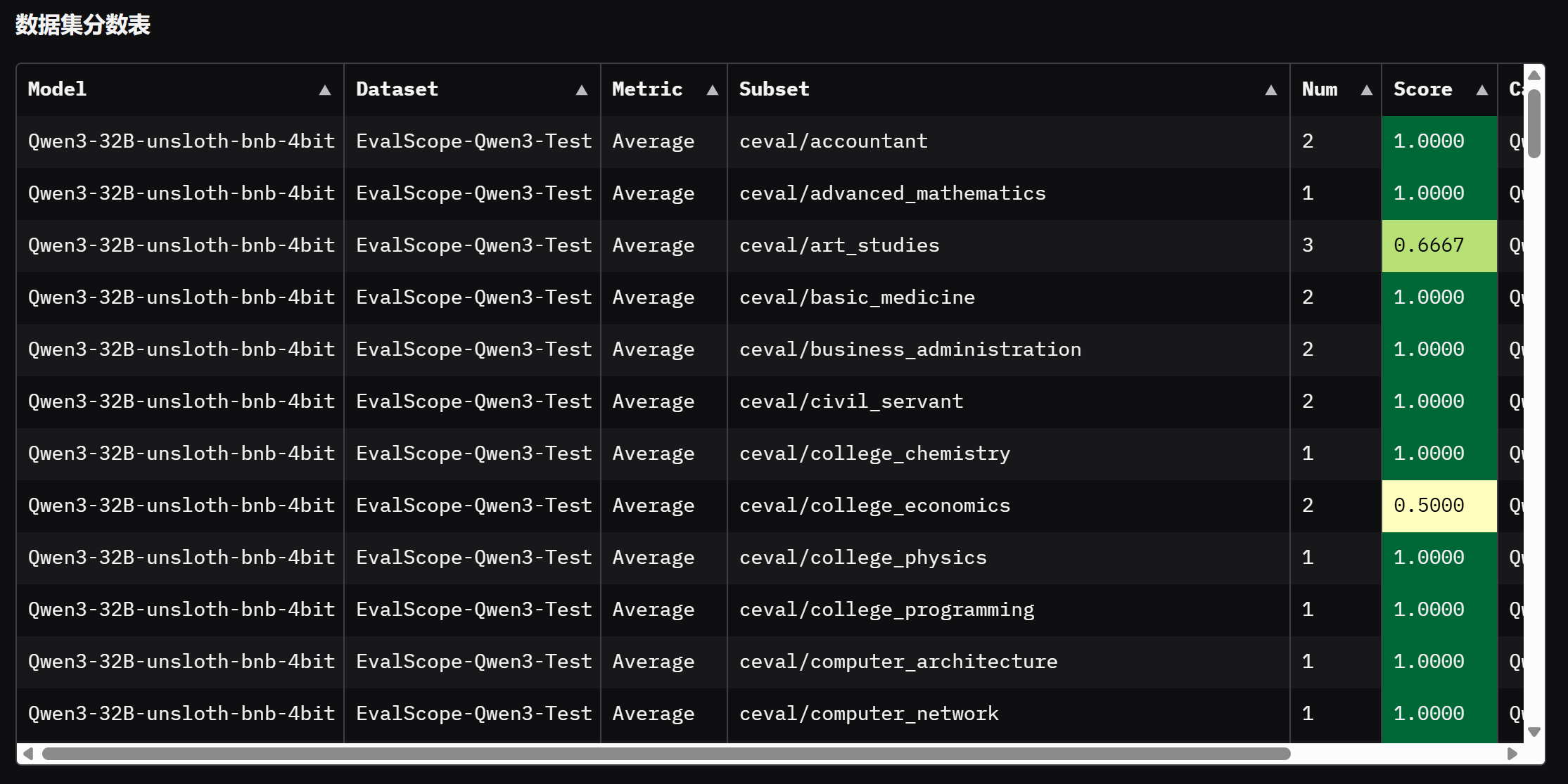Click the horizontal scrollbar thumb
Image resolution: width=1568 pixels, height=784 pixels.
click(666, 754)
